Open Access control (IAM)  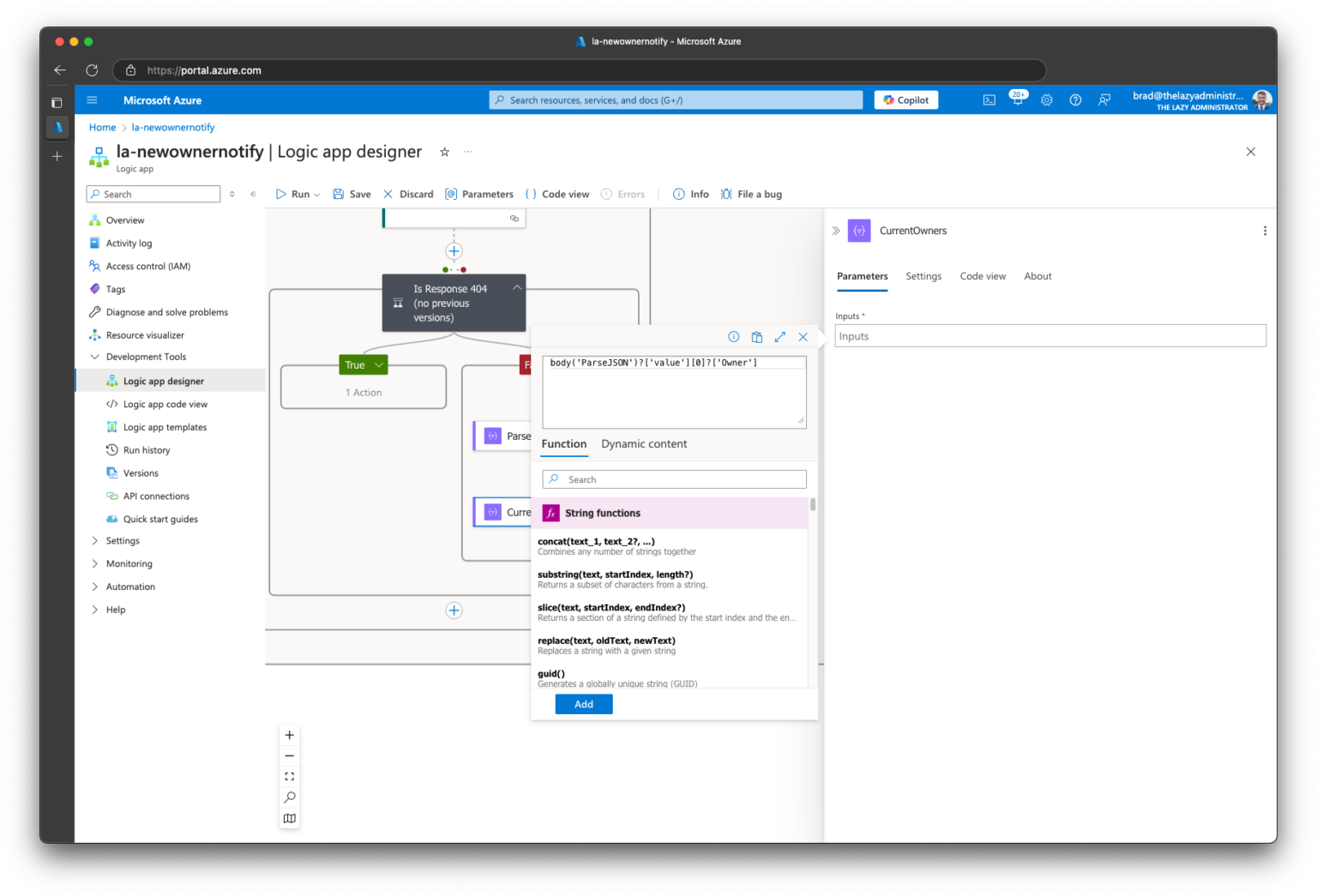(148, 267)
